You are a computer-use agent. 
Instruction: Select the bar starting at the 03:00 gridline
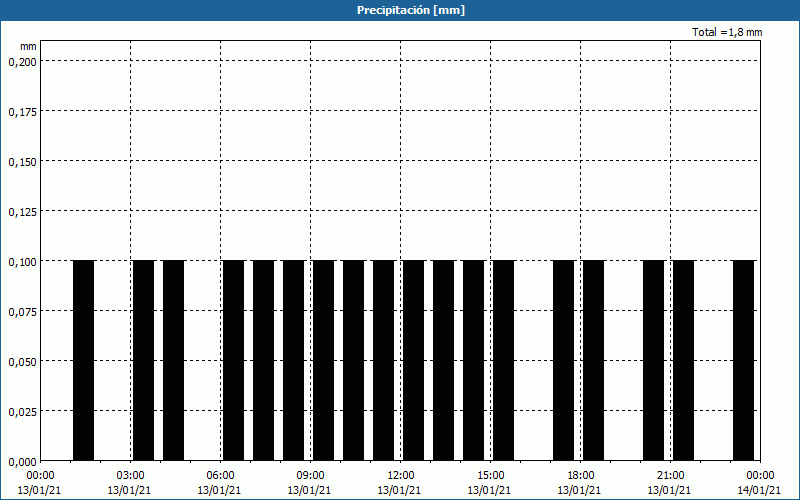tap(143, 361)
